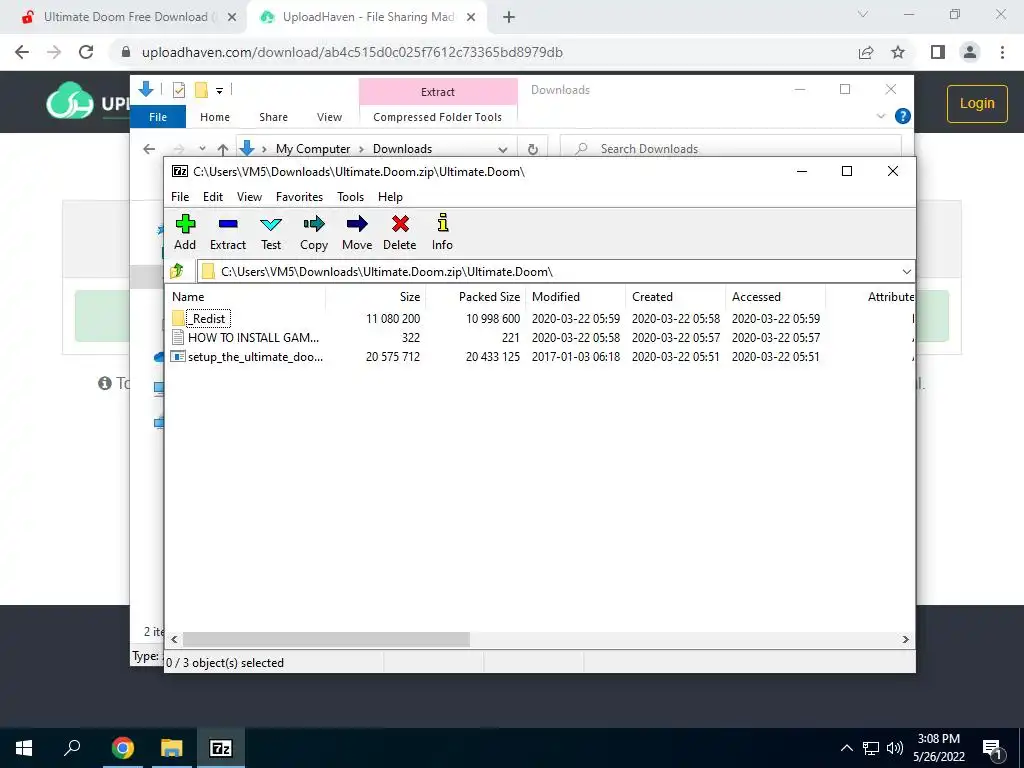This screenshot has height=768, width=1024.
Task: Click the left scroll arrow in 7-Zip
Action: (174, 639)
